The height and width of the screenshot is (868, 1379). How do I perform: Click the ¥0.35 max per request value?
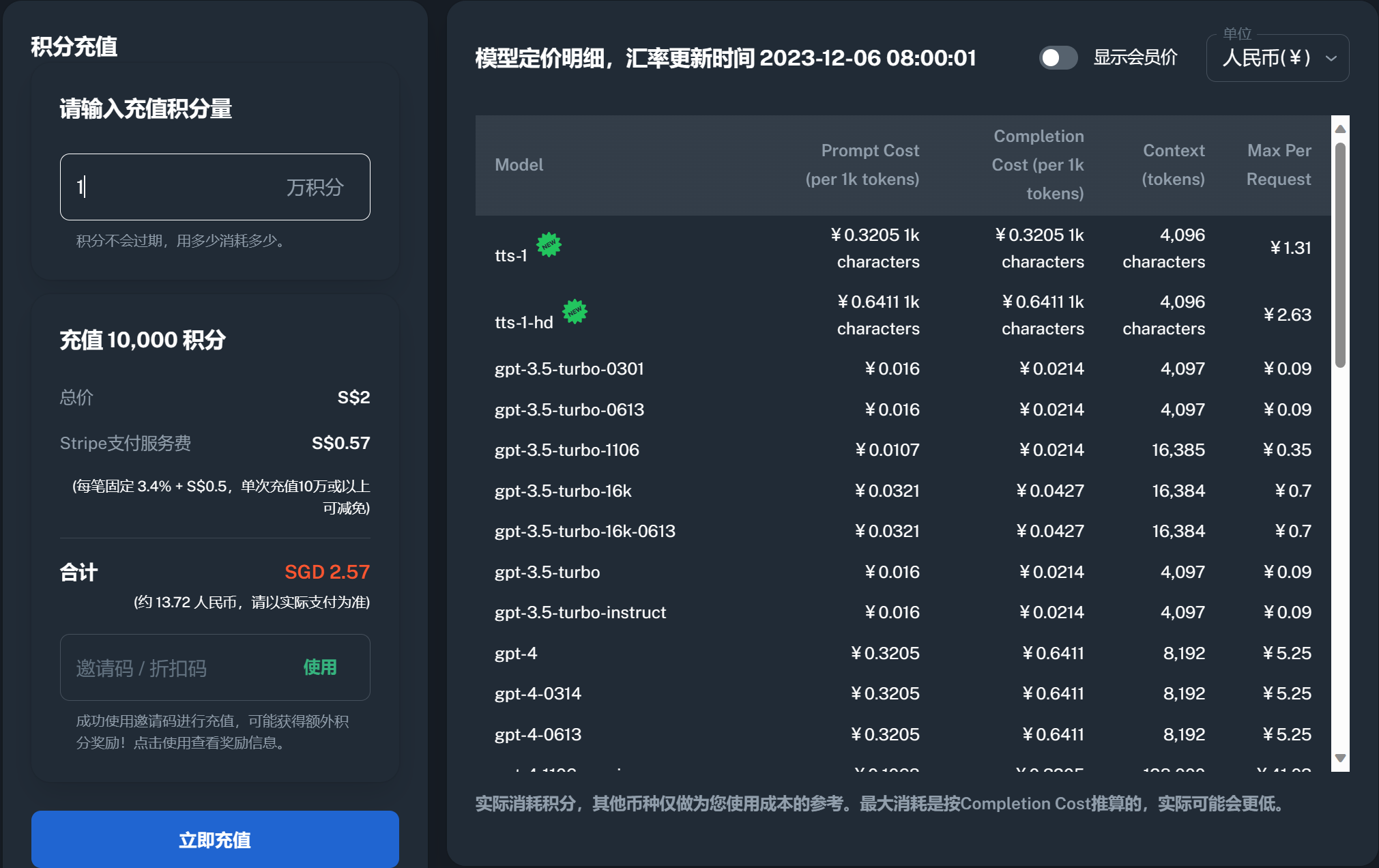pyautogui.click(x=1287, y=450)
